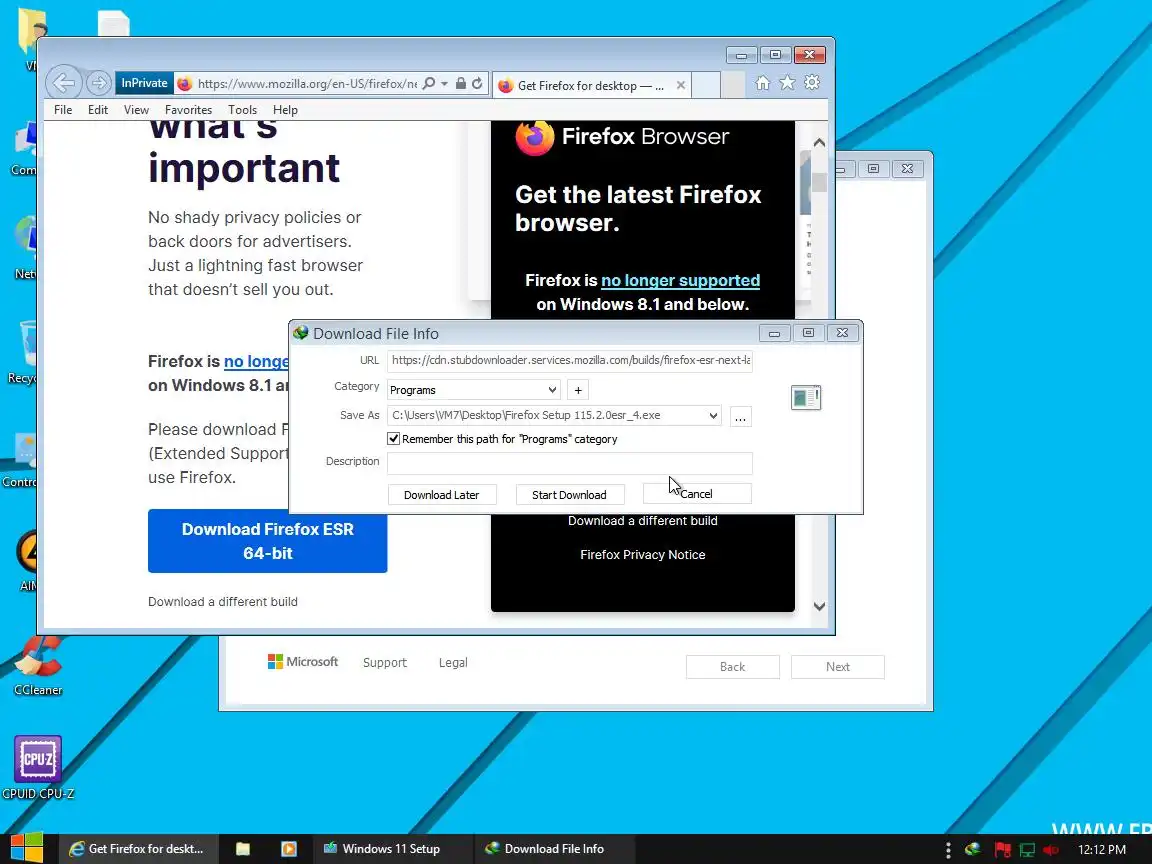
Task: Click the IE back arrow button
Action: (x=64, y=83)
